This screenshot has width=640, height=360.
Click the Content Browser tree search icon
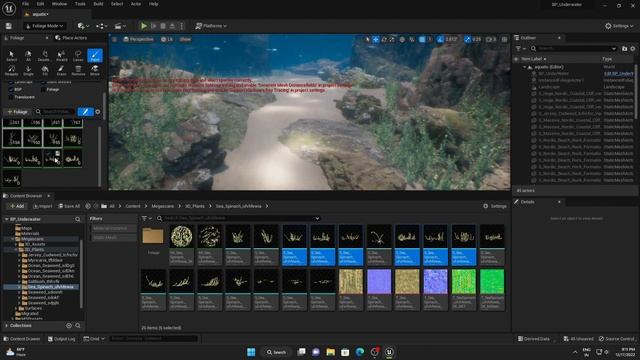point(78,219)
